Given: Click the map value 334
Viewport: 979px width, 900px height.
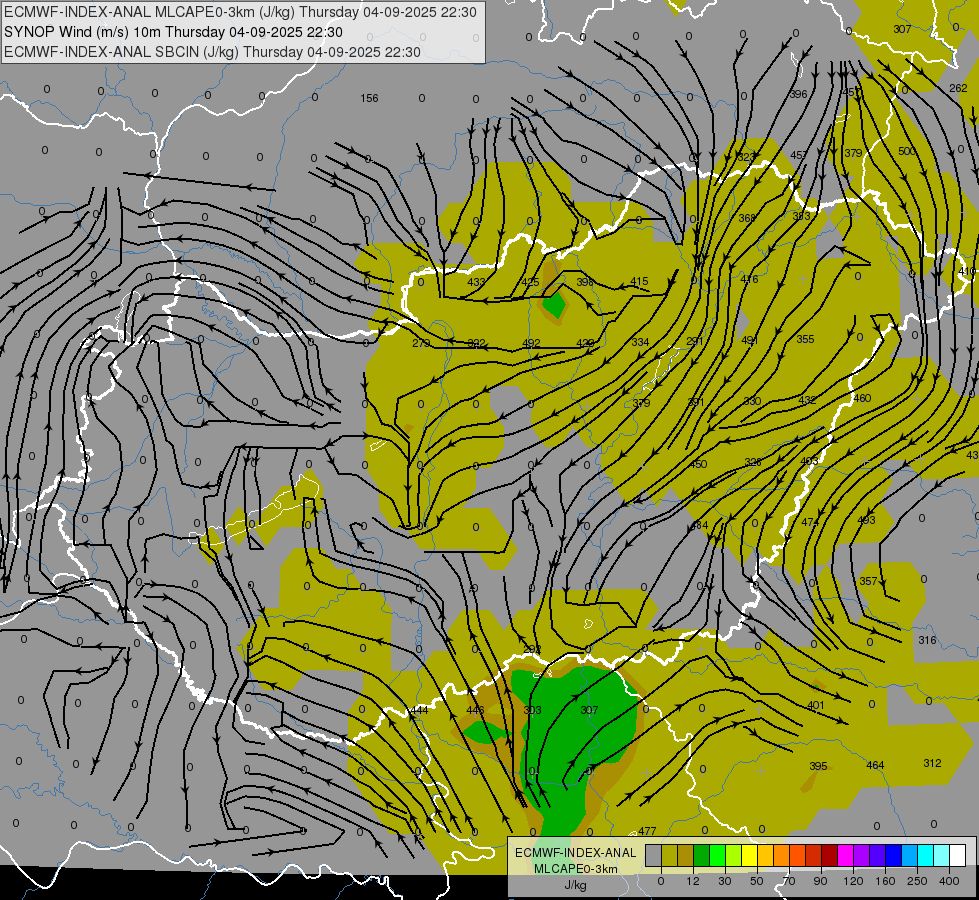Looking at the screenshot, I should pos(640,342).
